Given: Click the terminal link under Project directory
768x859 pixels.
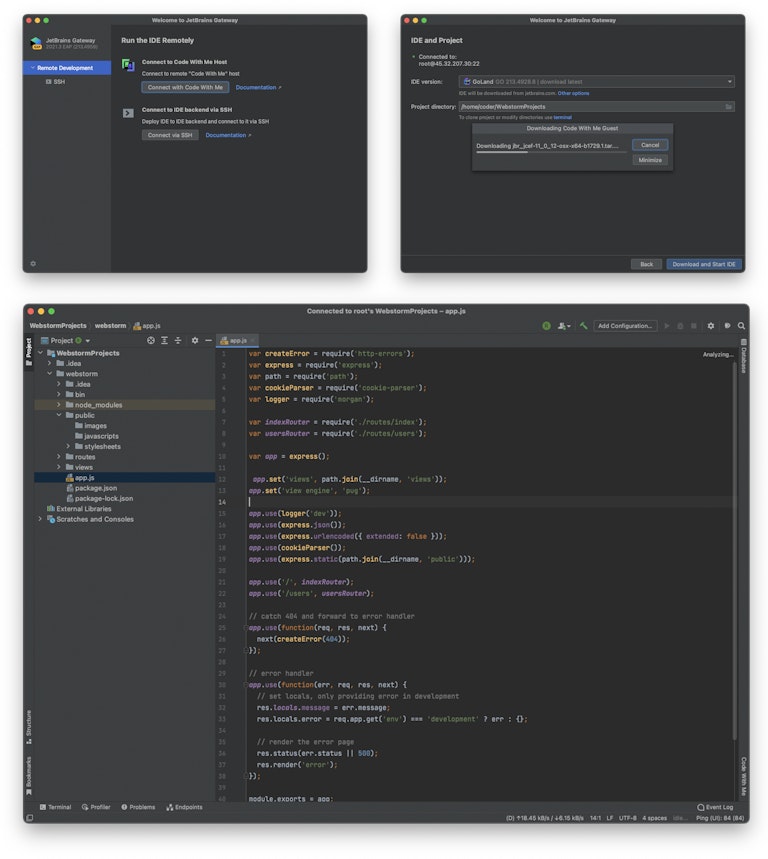Looking at the screenshot, I should 562,117.
